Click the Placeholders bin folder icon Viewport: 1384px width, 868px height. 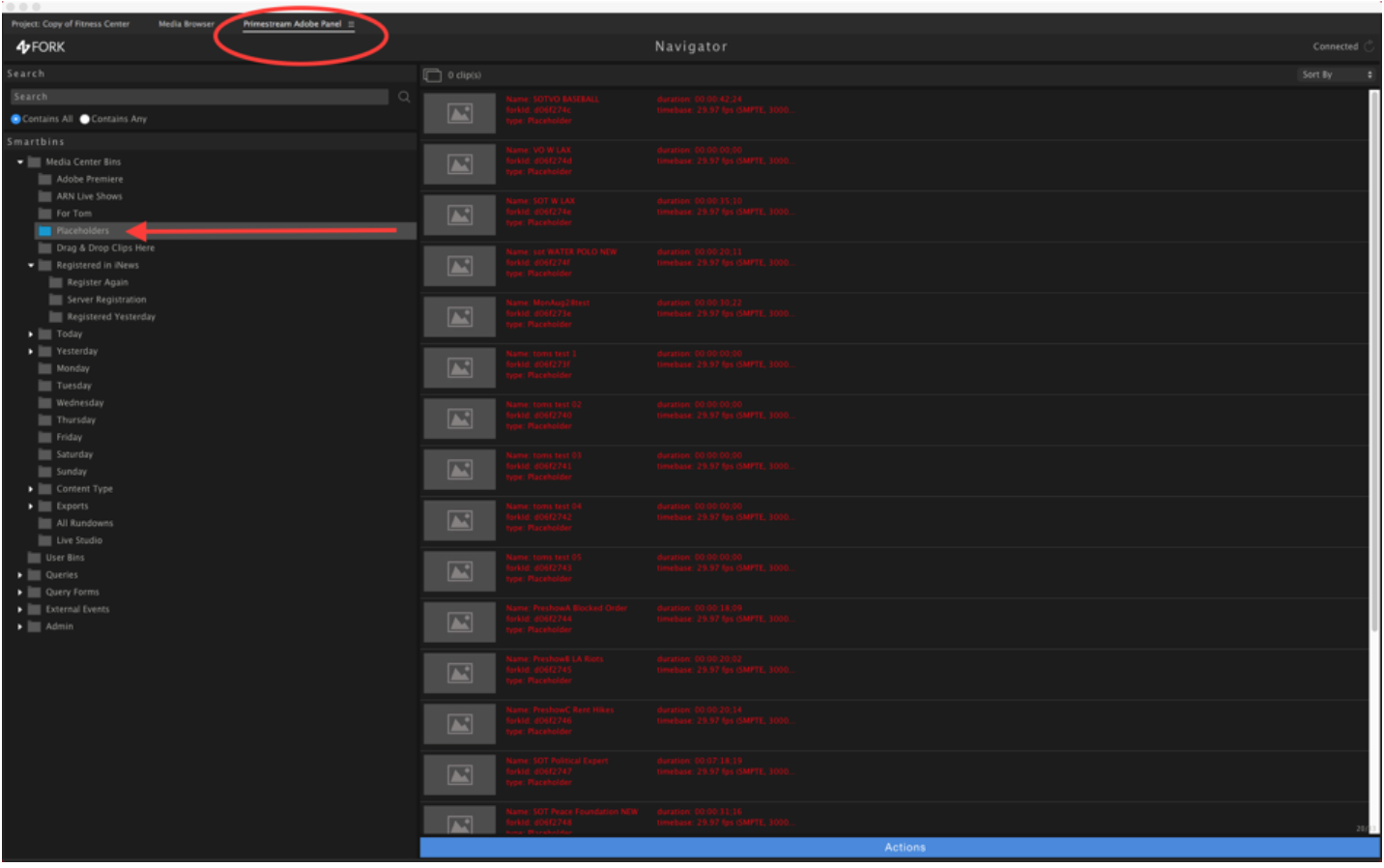pos(44,231)
